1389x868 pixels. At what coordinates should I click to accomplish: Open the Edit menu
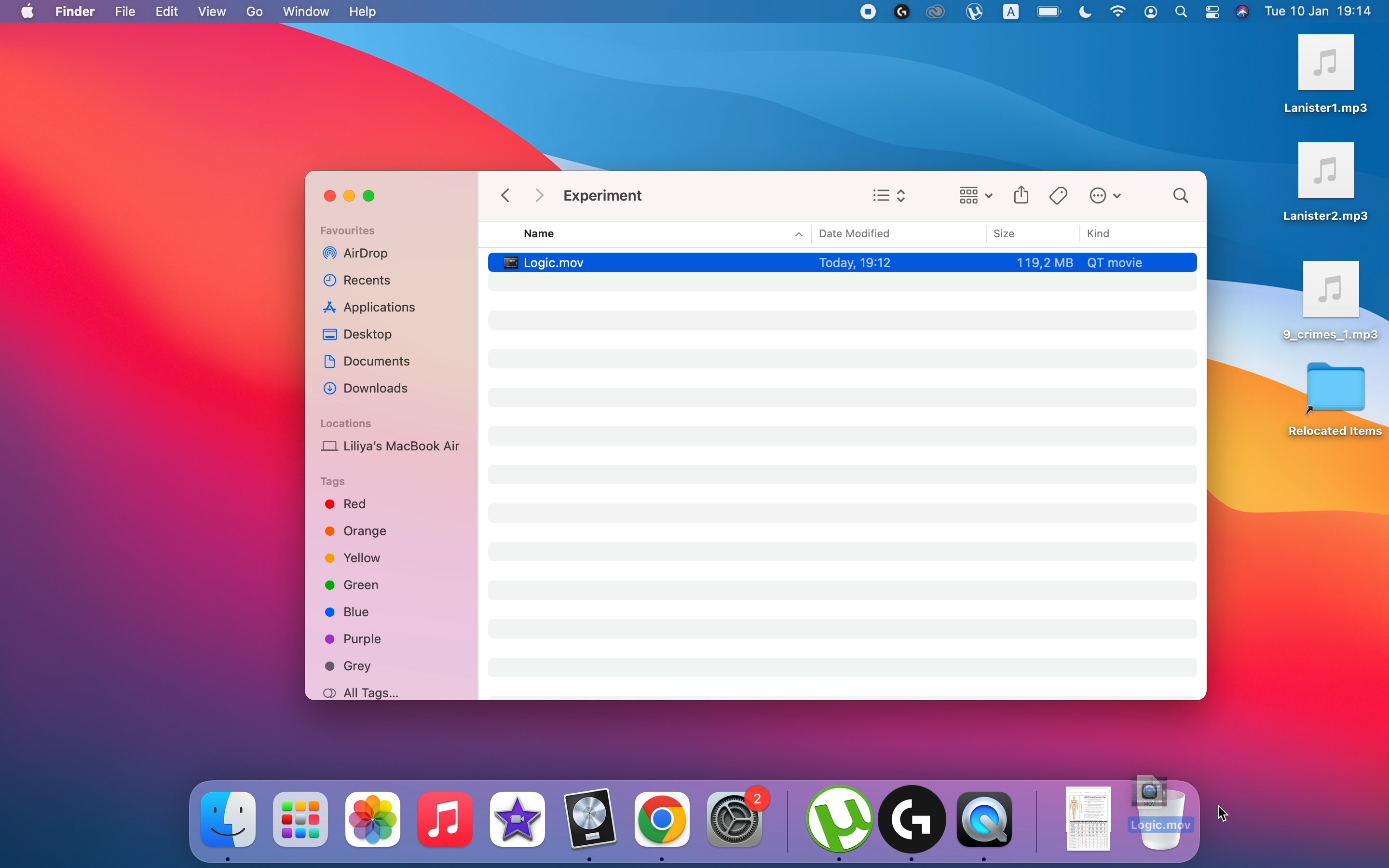point(167,12)
